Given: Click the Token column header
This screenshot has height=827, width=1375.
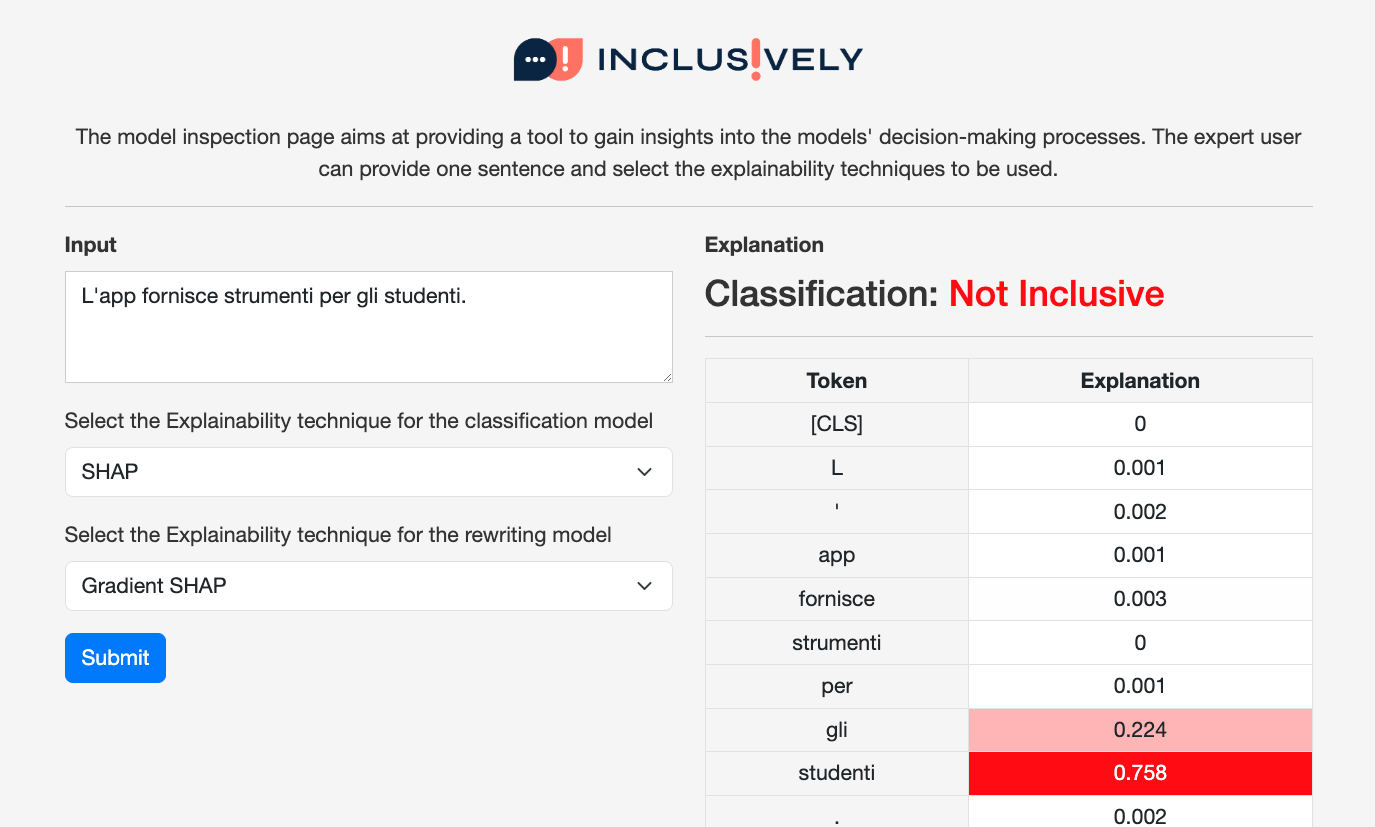Looking at the screenshot, I should point(837,381).
